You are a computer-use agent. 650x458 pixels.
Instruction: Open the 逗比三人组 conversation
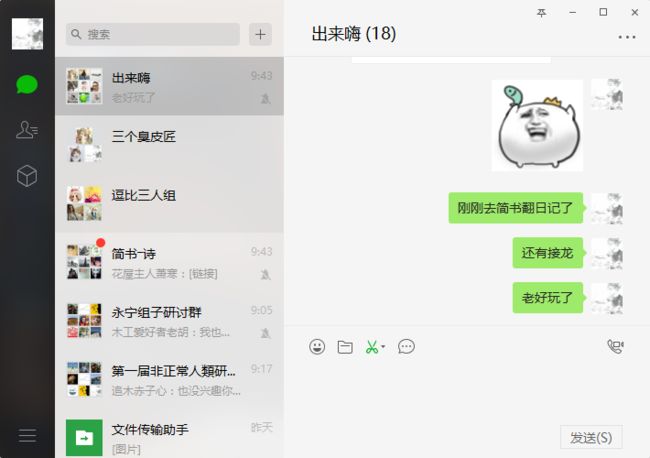pos(170,204)
